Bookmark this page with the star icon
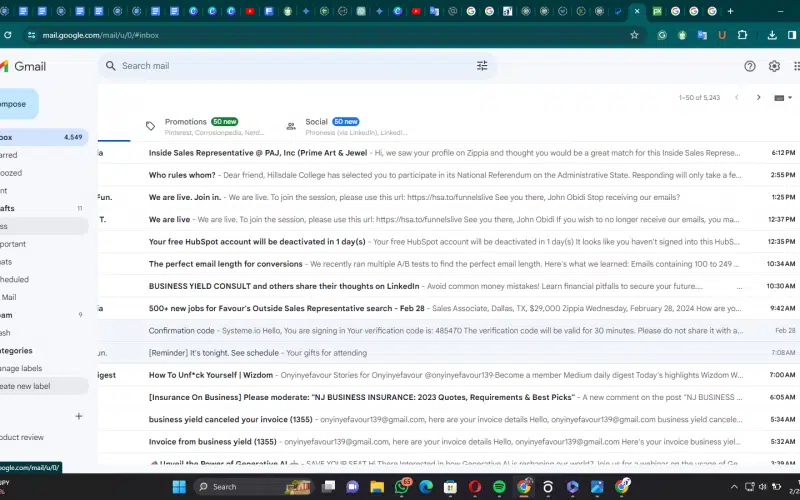Image resolution: width=800 pixels, height=500 pixels. tap(634, 35)
